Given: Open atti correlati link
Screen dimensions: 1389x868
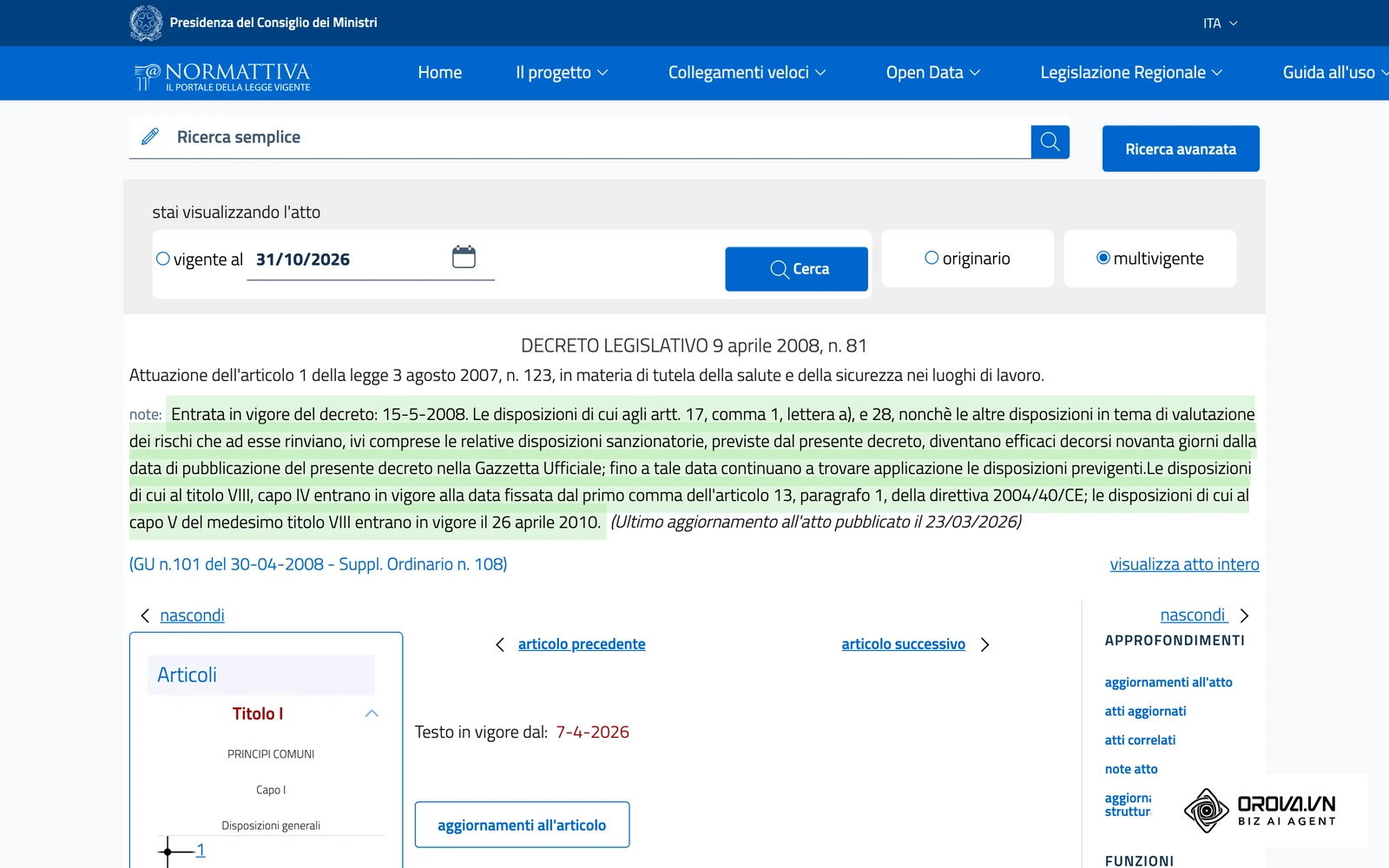Looking at the screenshot, I should (x=1140, y=740).
